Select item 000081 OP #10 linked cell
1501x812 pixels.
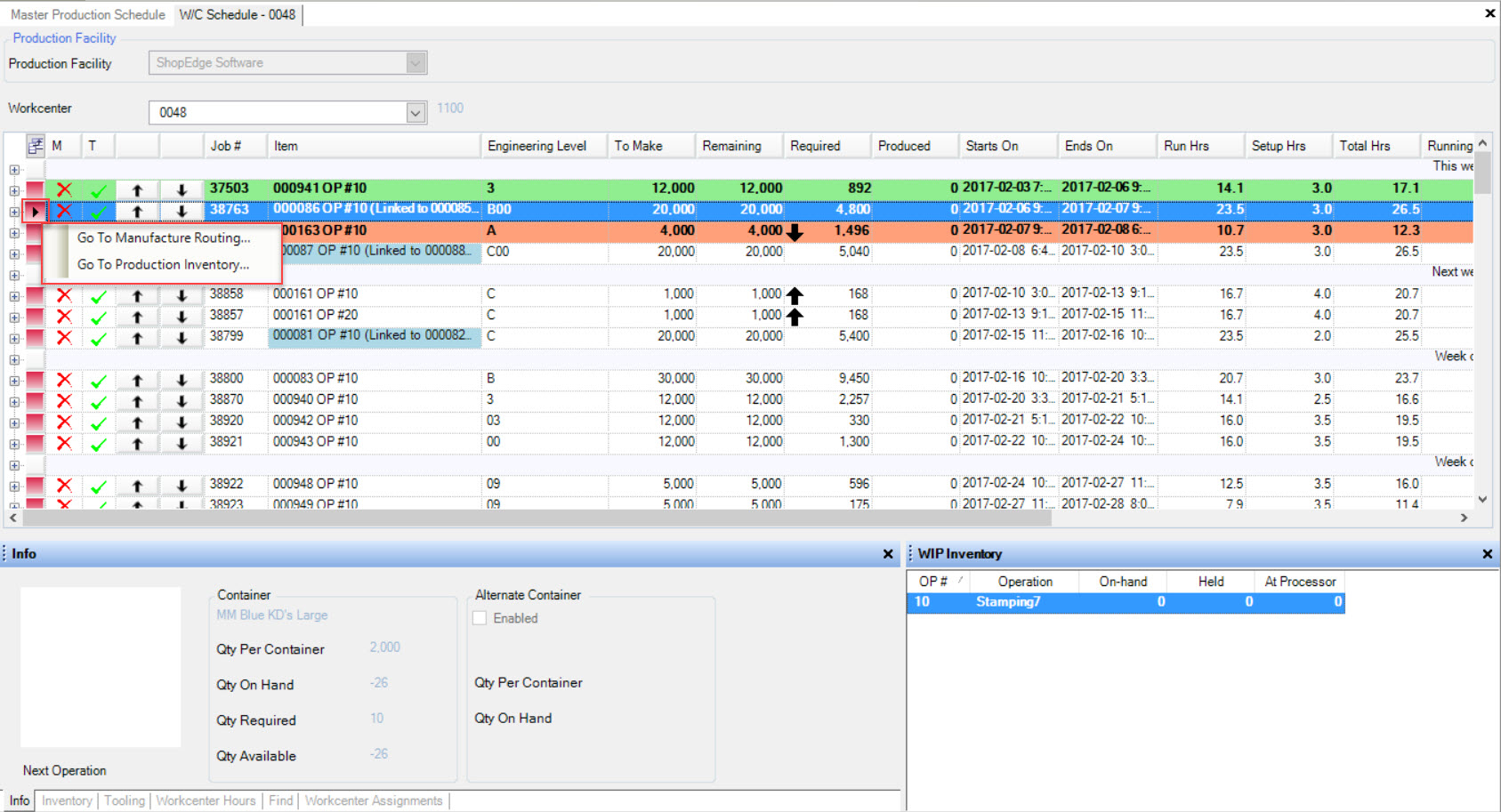(374, 336)
